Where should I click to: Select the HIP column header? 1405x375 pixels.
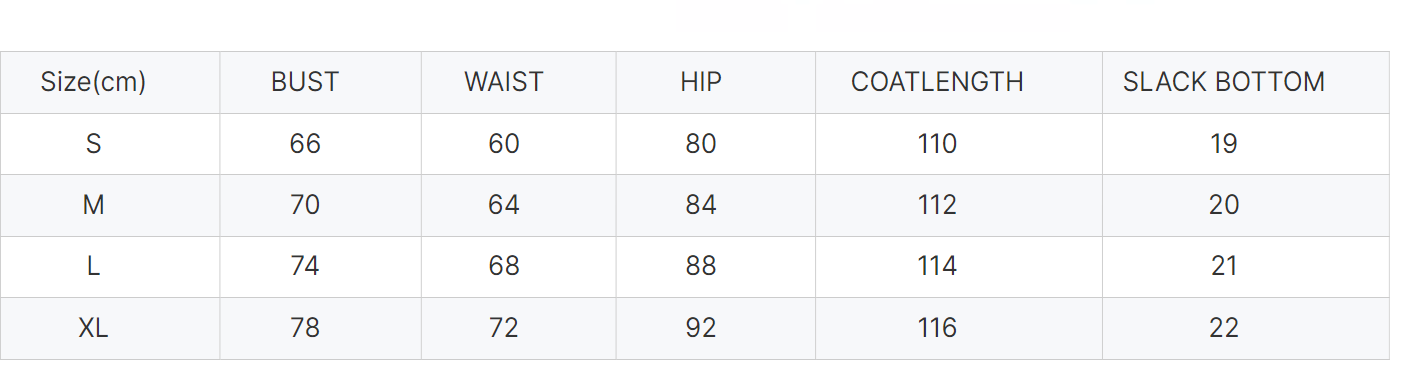point(701,82)
